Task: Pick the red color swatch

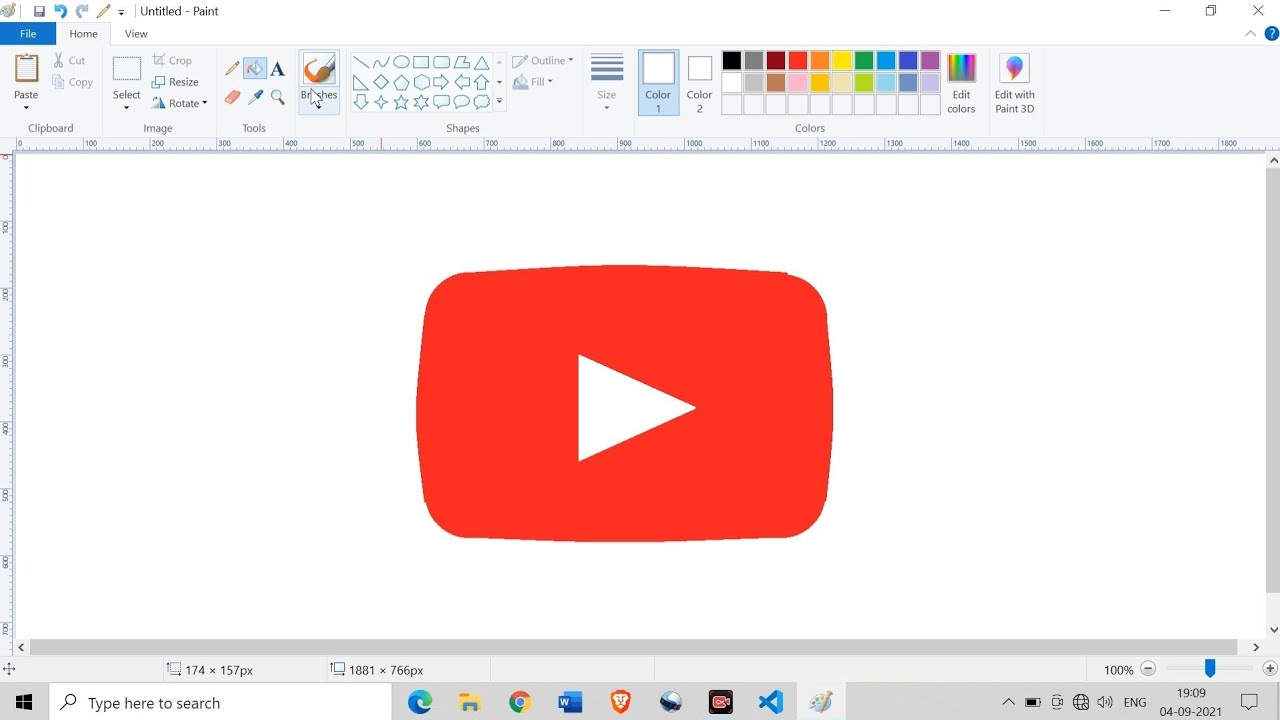Action: click(x=798, y=61)
